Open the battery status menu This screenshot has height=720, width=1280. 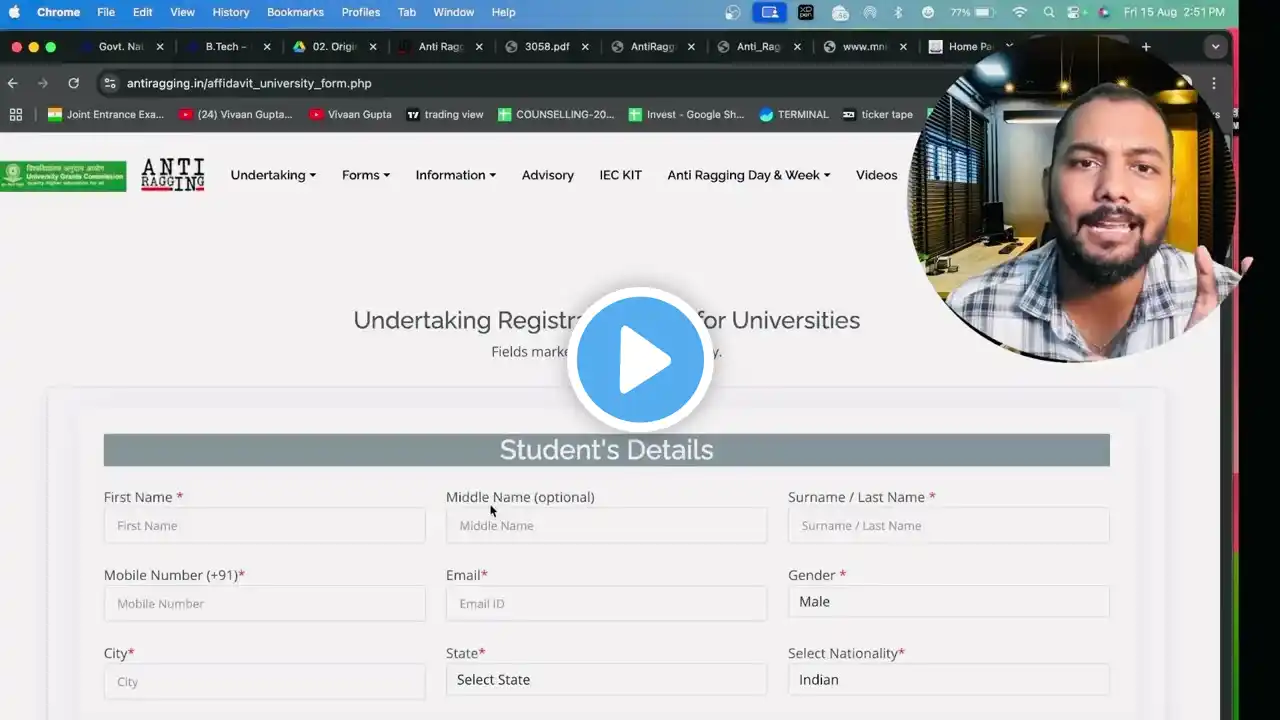tap(972, 12)
